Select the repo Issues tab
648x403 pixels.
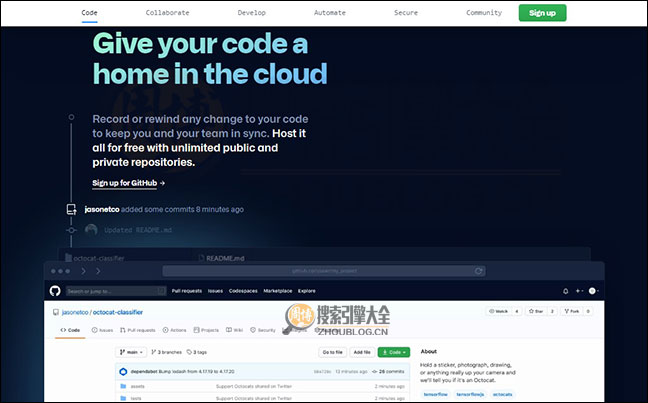102,330
